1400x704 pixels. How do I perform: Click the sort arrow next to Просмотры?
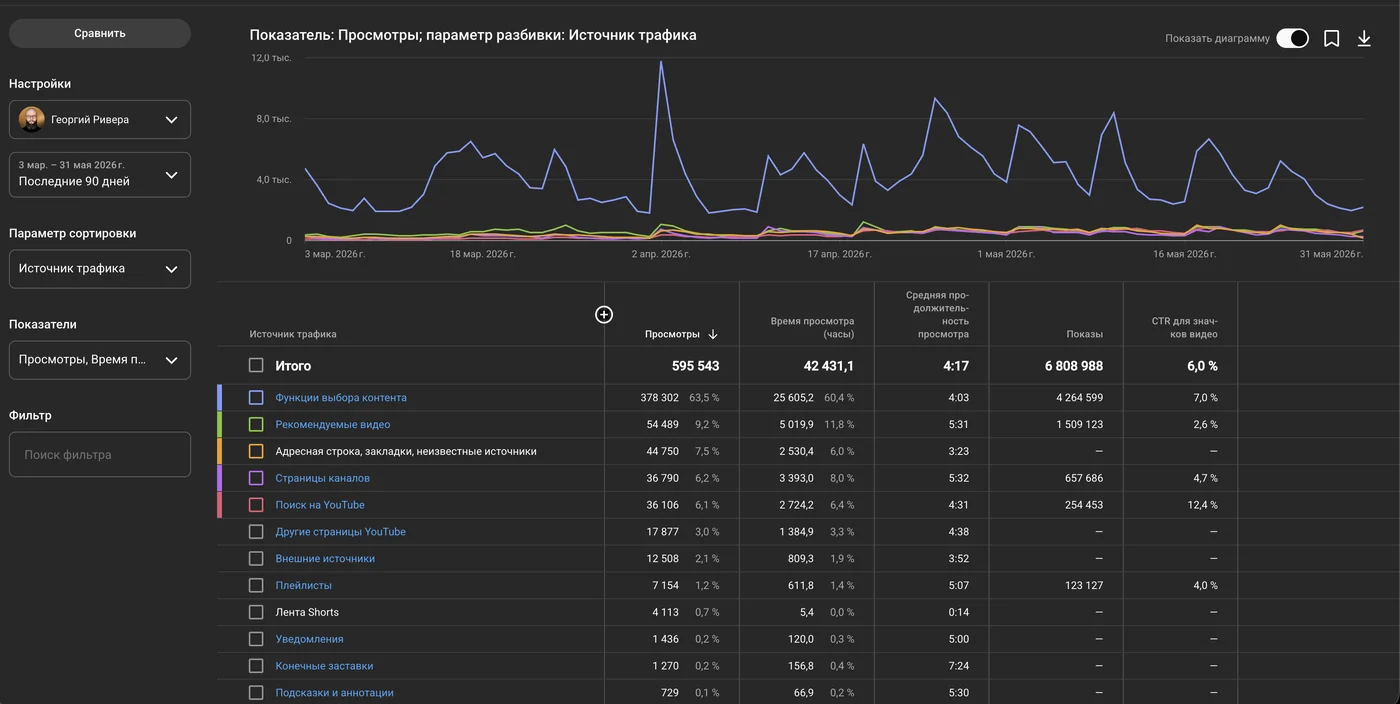(713, 334)
